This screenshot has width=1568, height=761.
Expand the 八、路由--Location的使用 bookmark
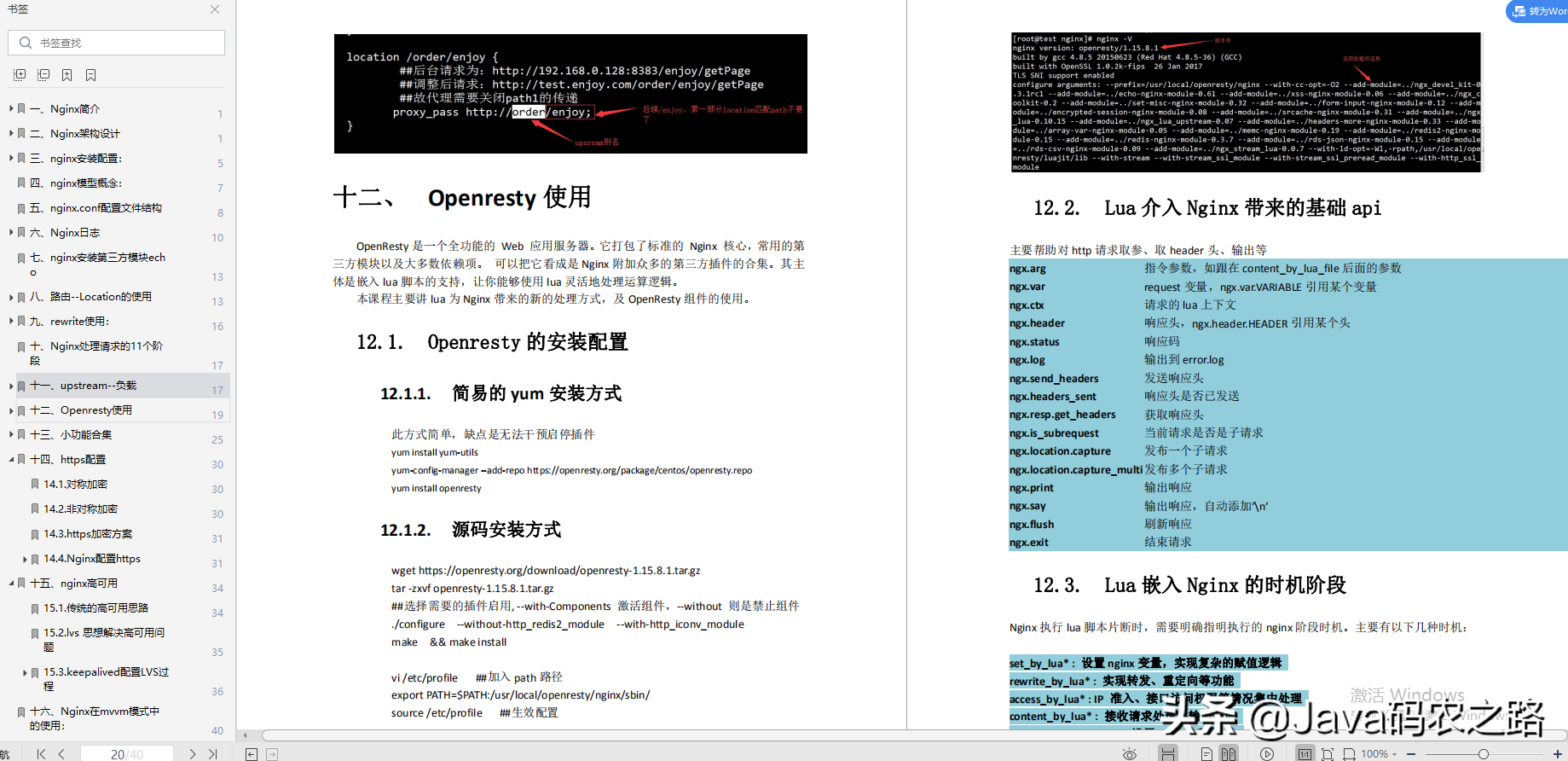click(x=11, y=297)
